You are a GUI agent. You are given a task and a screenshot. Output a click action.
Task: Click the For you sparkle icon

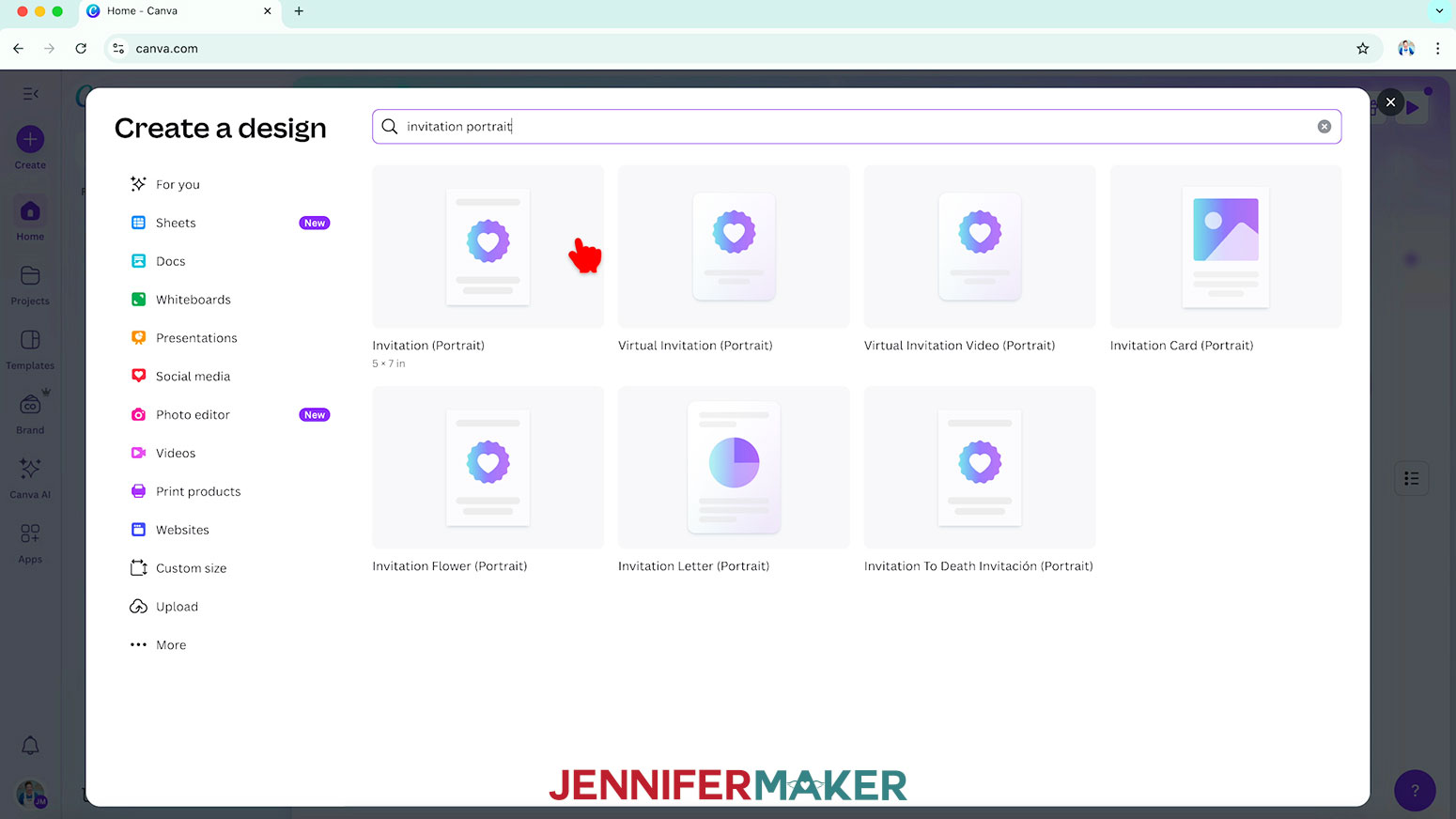click(138, 184)
